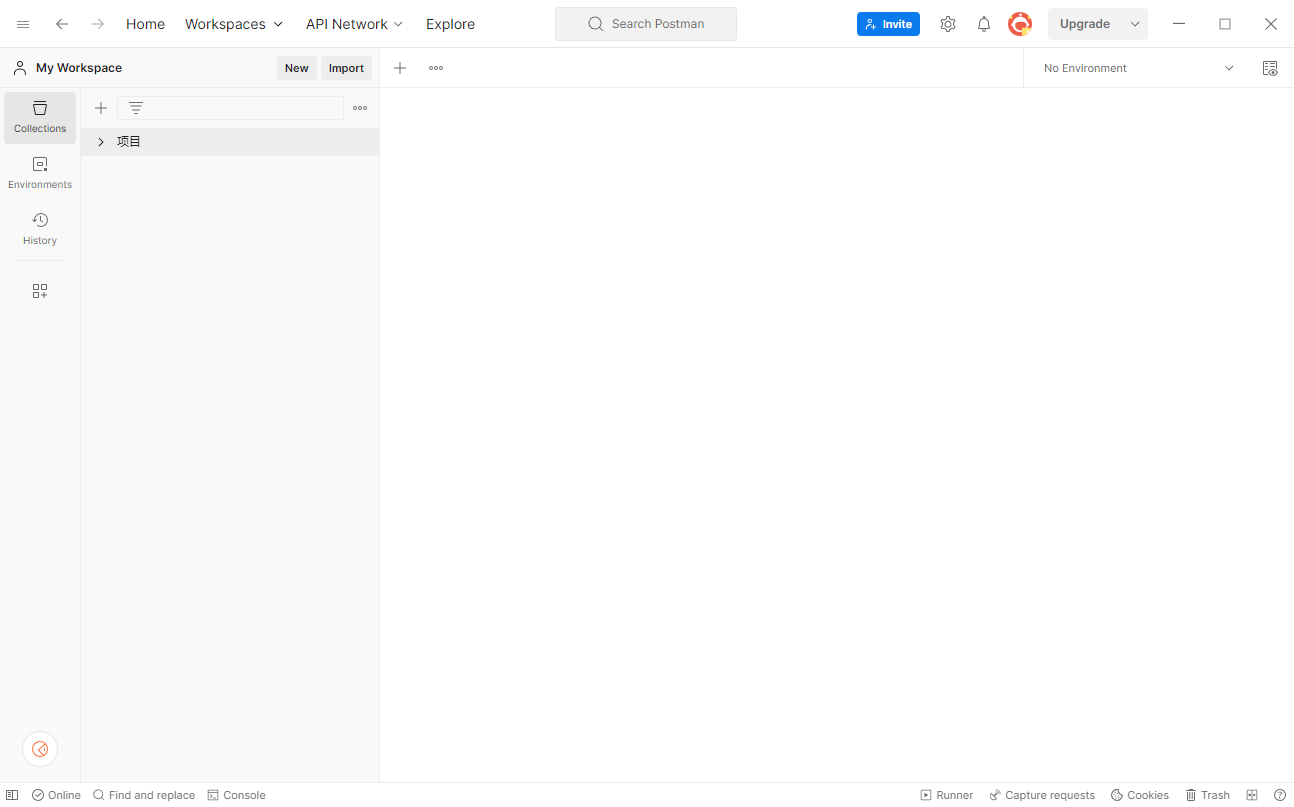Open Find and replace

click(144, 795)
